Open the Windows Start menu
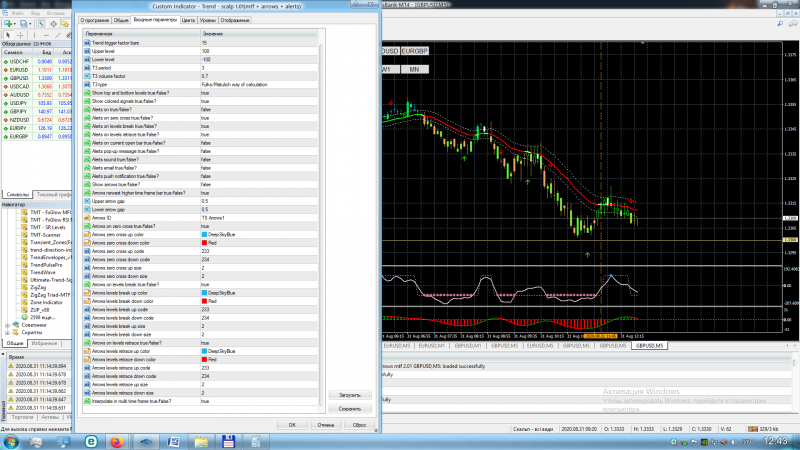Viewport: 800px width, 450px height. (x=12, y=441)
